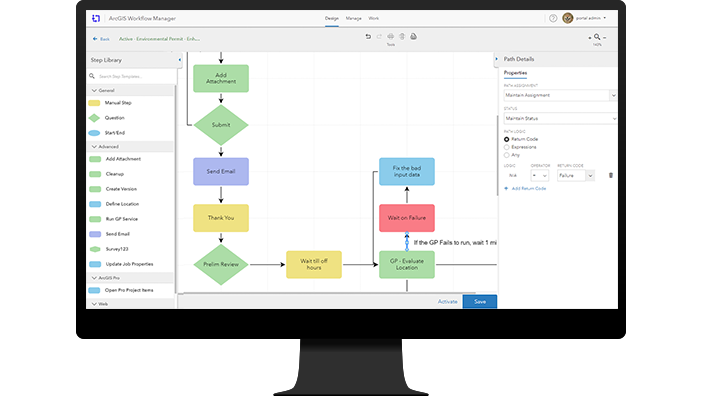The height and width of the screenshot is (396, 702).
Task: Click the help question mark icon
Action: pyautogui.click(x=553, y=18)
